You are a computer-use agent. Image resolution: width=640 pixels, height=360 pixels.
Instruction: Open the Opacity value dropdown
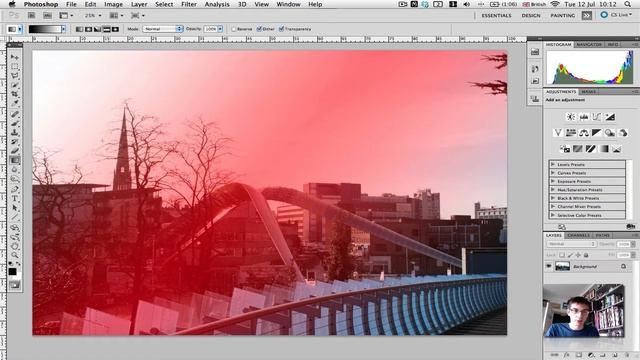click(220, 29)
